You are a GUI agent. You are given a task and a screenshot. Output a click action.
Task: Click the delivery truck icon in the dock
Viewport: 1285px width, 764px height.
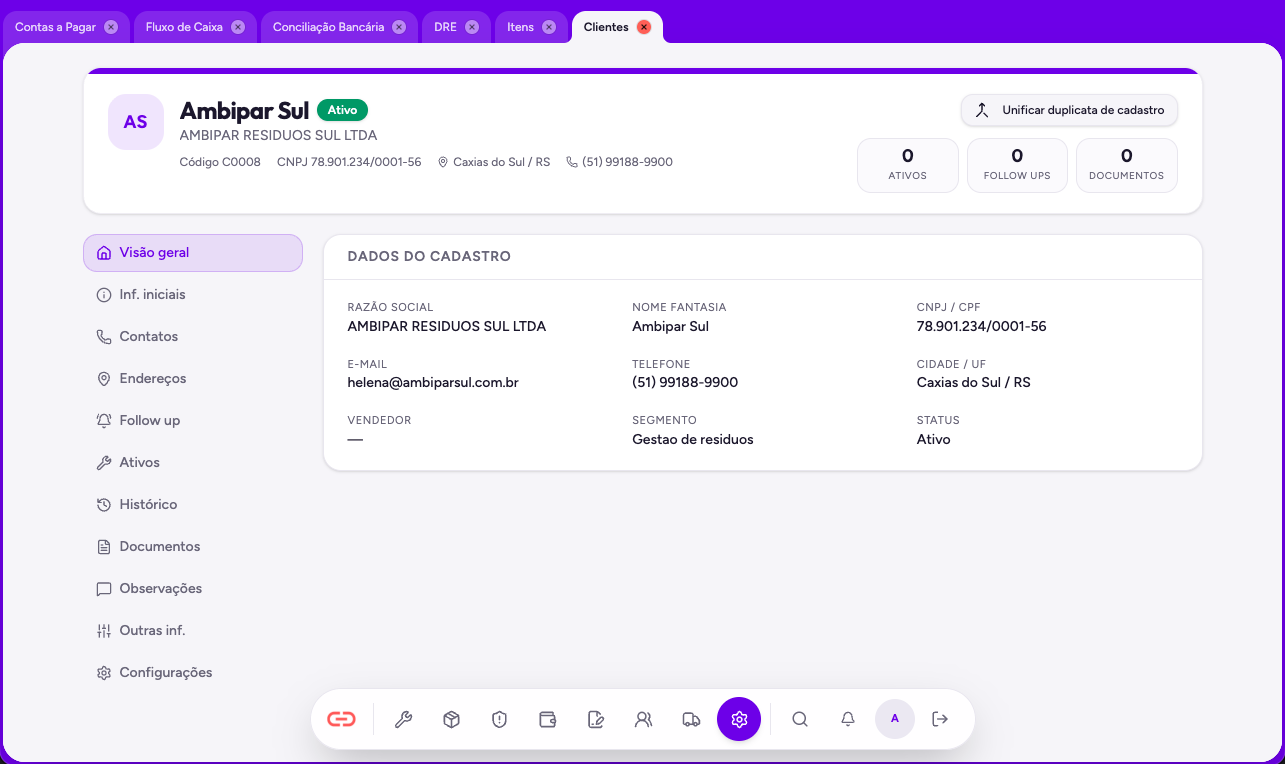pyautogui.click(x=691, y=719)
